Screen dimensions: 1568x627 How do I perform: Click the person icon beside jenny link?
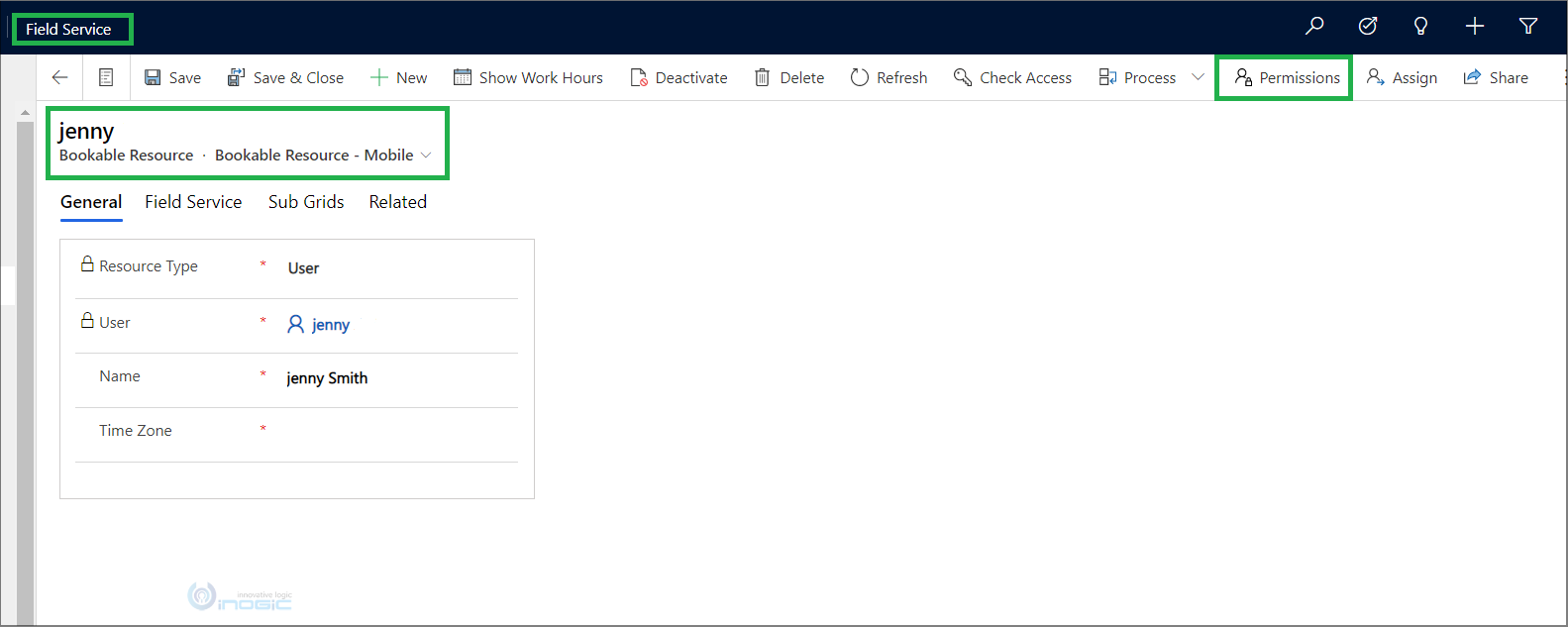click(x=295, y=324)
